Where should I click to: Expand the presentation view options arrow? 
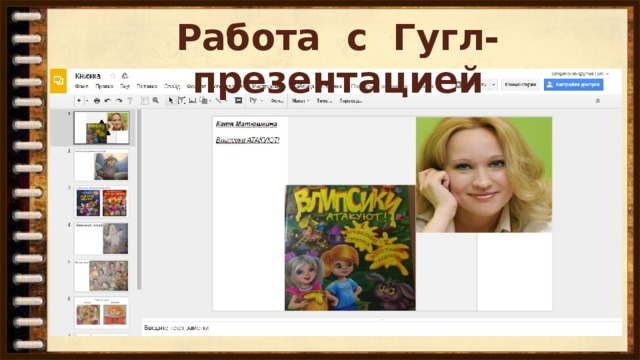494,84
